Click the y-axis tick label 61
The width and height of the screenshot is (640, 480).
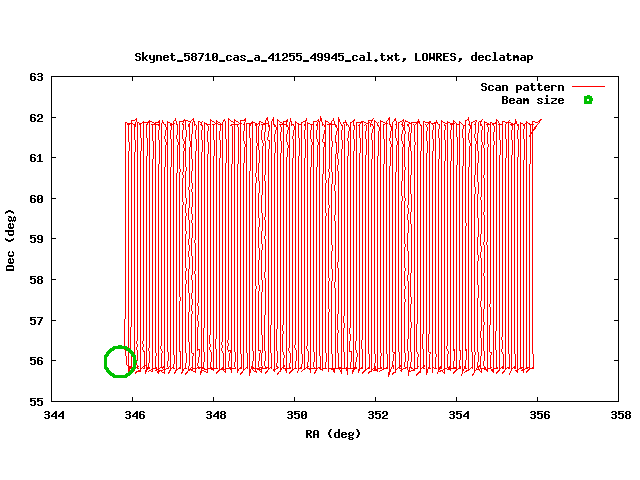pos(36,158)
